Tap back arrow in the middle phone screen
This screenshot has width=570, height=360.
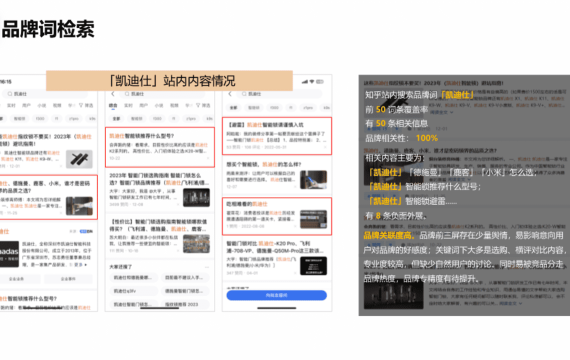113,94
